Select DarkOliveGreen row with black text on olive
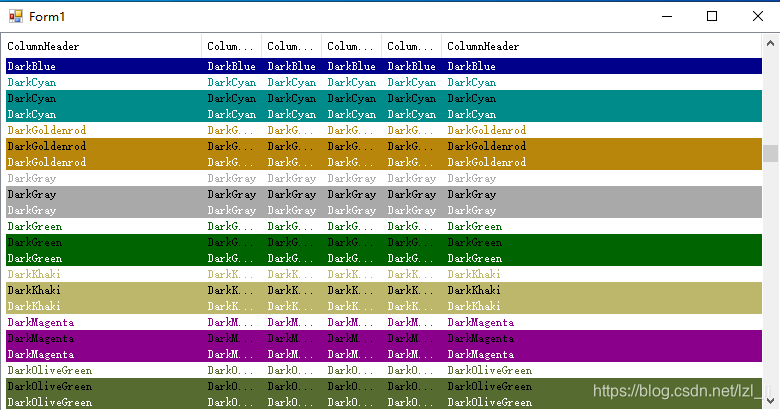 point(384,386)
